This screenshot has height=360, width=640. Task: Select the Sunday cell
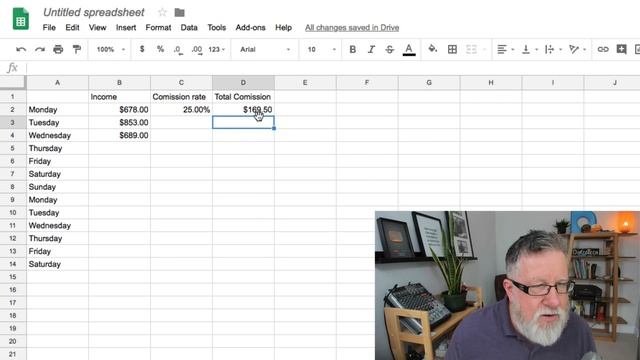click(58, 187)
